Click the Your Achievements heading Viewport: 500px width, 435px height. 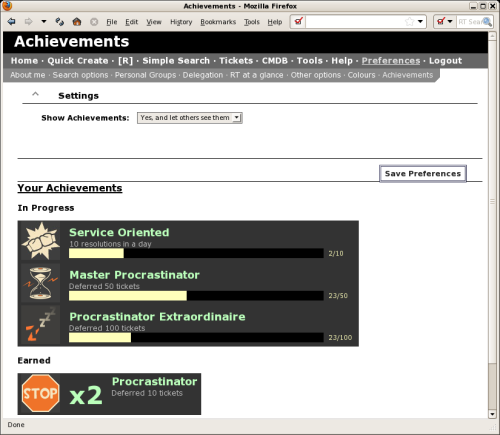click(x=70, y=188)
